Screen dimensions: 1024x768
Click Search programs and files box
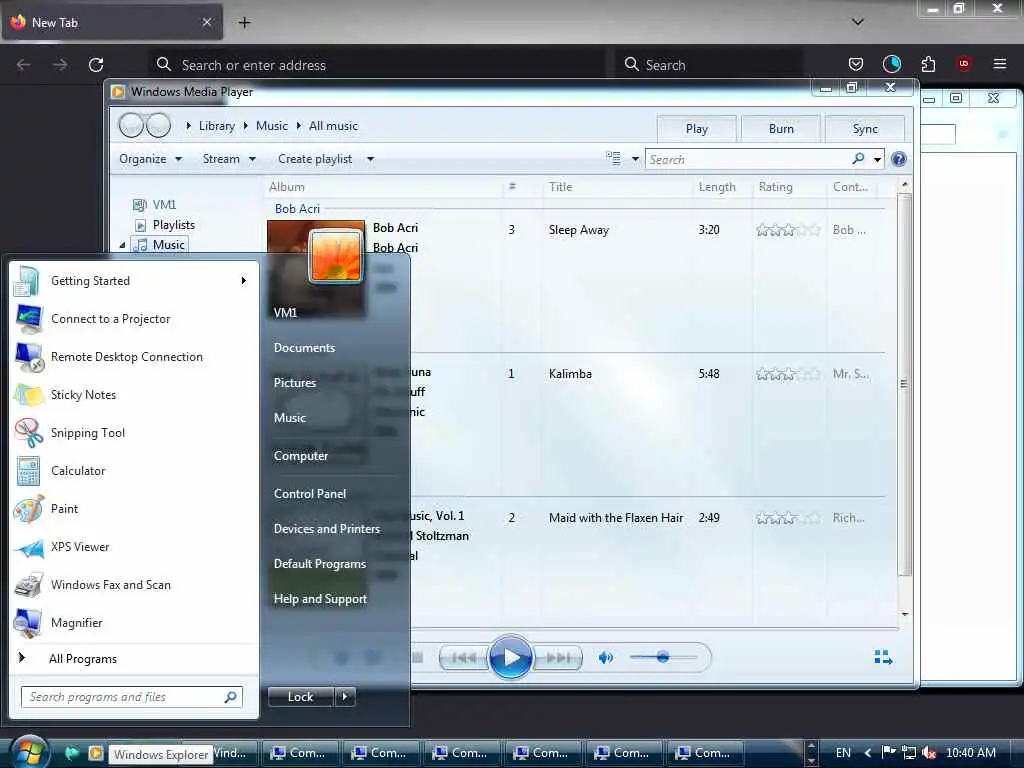[x=131, y=697]
